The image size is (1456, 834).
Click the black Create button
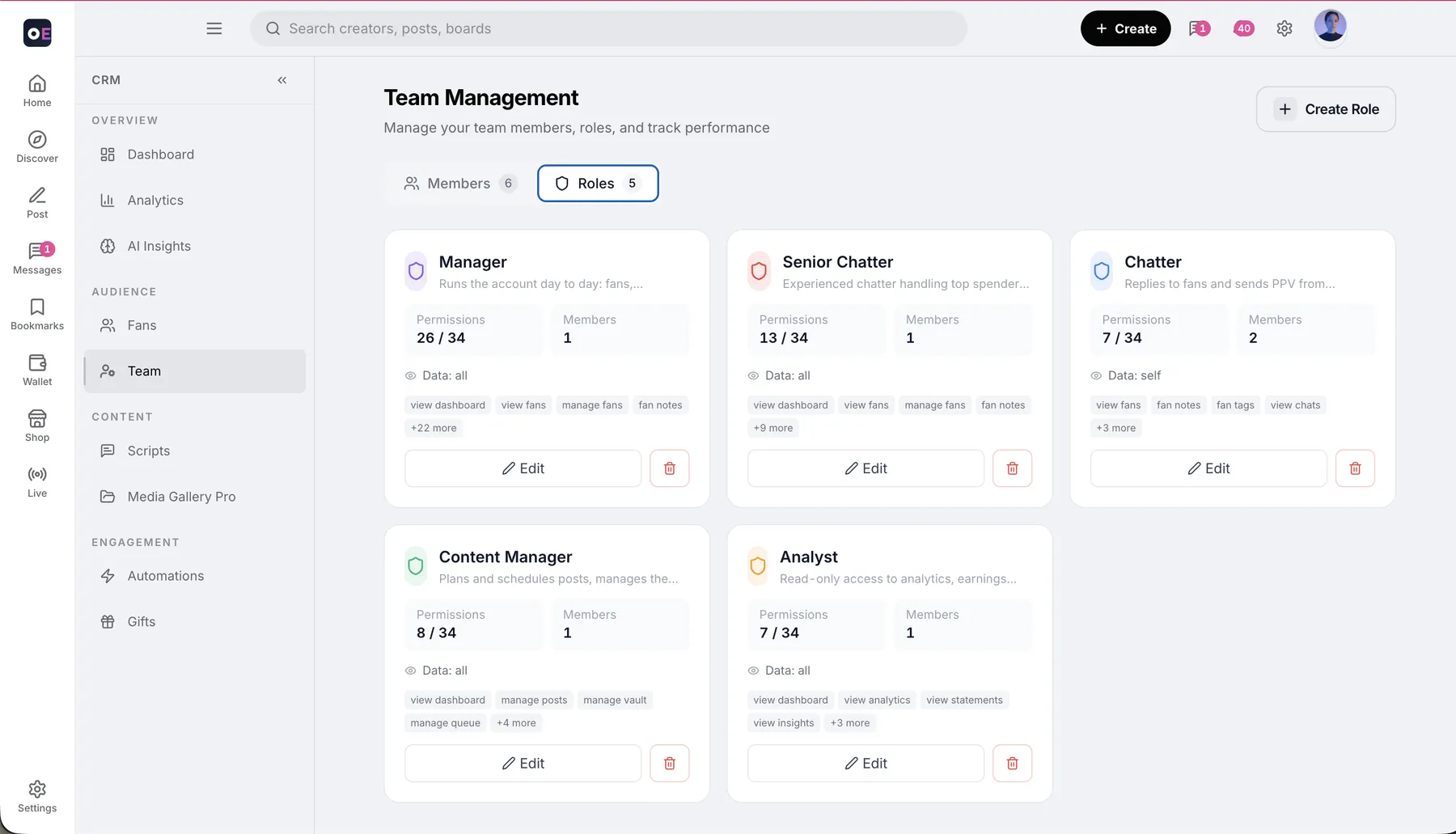tap(1125, 28)
